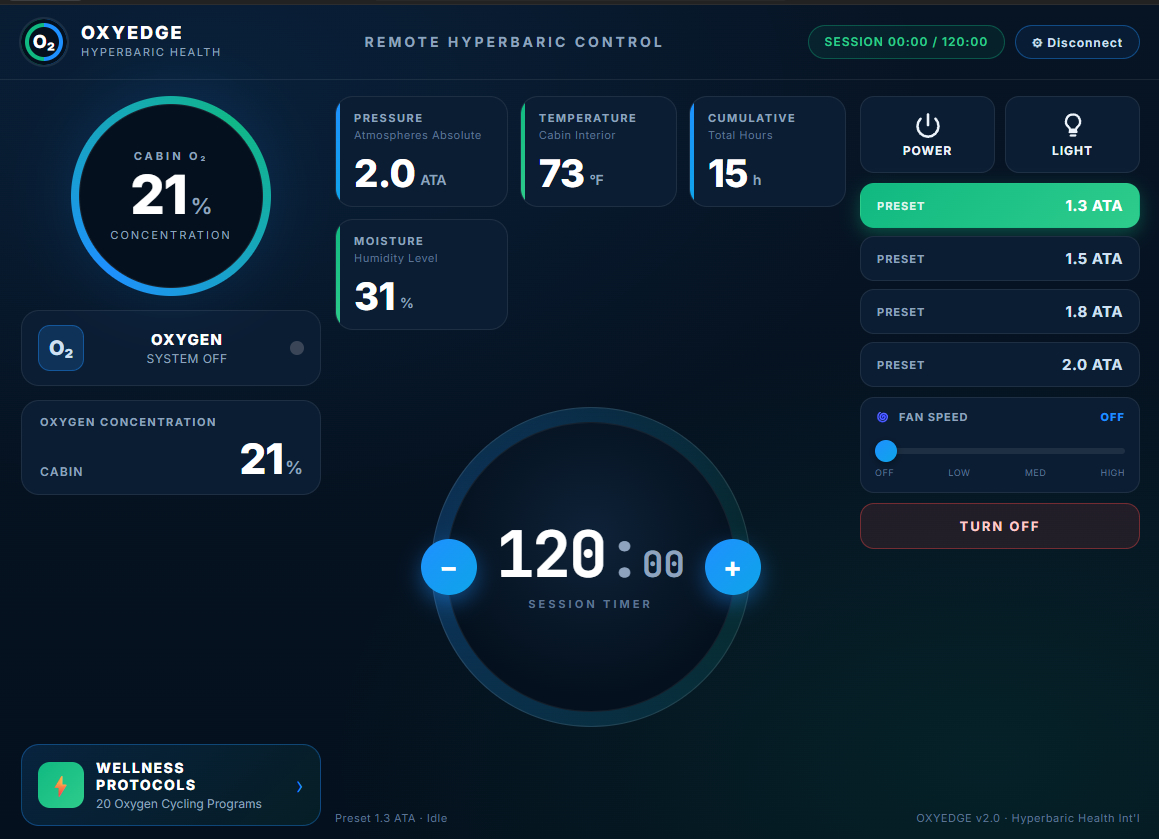Click the Temperature 73 °F card
Screen dimensions: 1159x839
(x=599, y=152)
